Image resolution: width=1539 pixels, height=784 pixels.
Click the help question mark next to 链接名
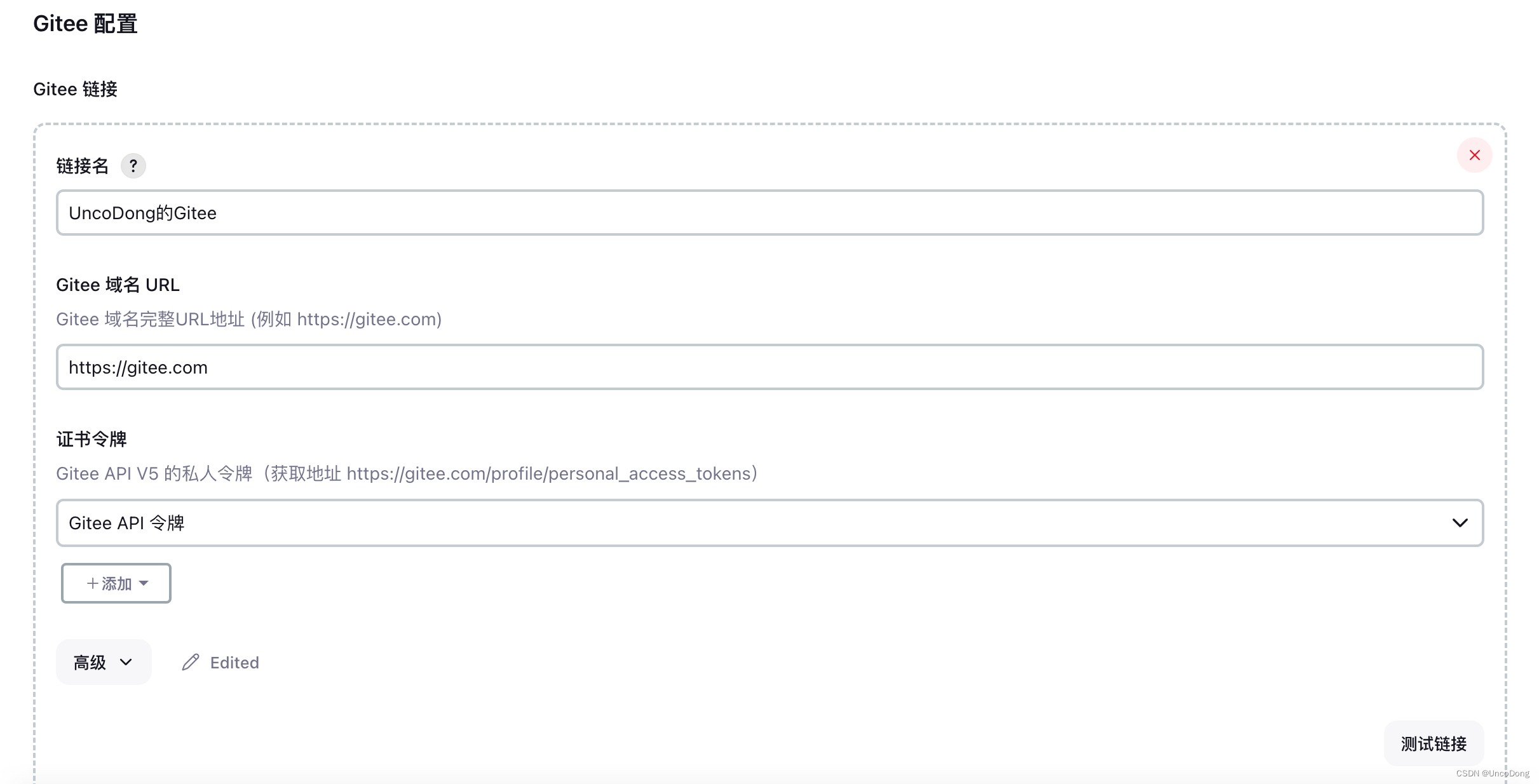pos(133,166)
